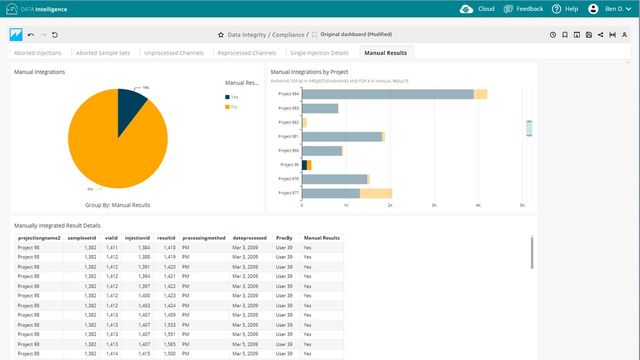Viewport: 640px width, 360px height.
Task: Favorite the dashboard with the star icon
Action: pyautogui.click(x=221, y=35)
